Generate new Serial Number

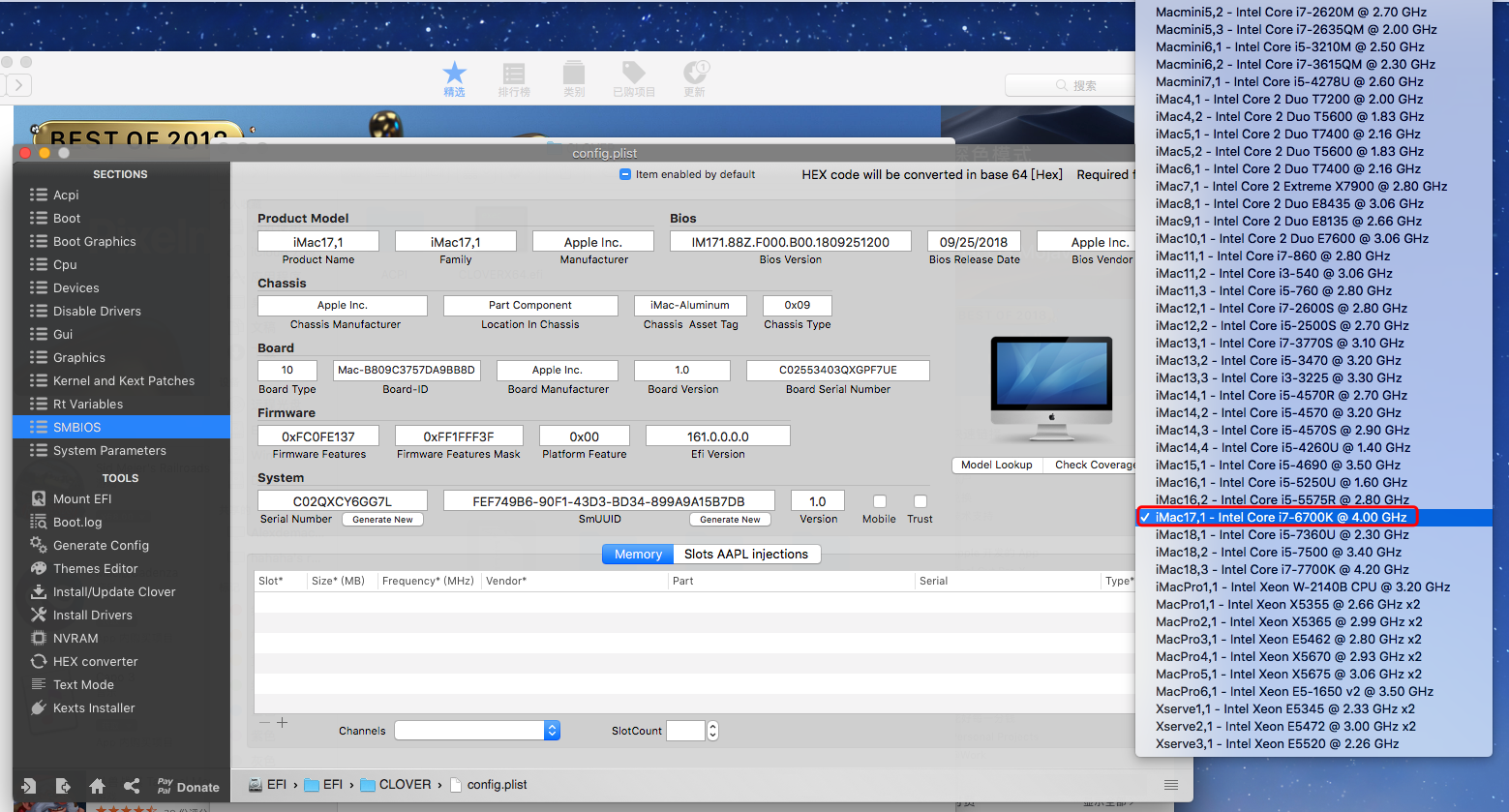382,520
